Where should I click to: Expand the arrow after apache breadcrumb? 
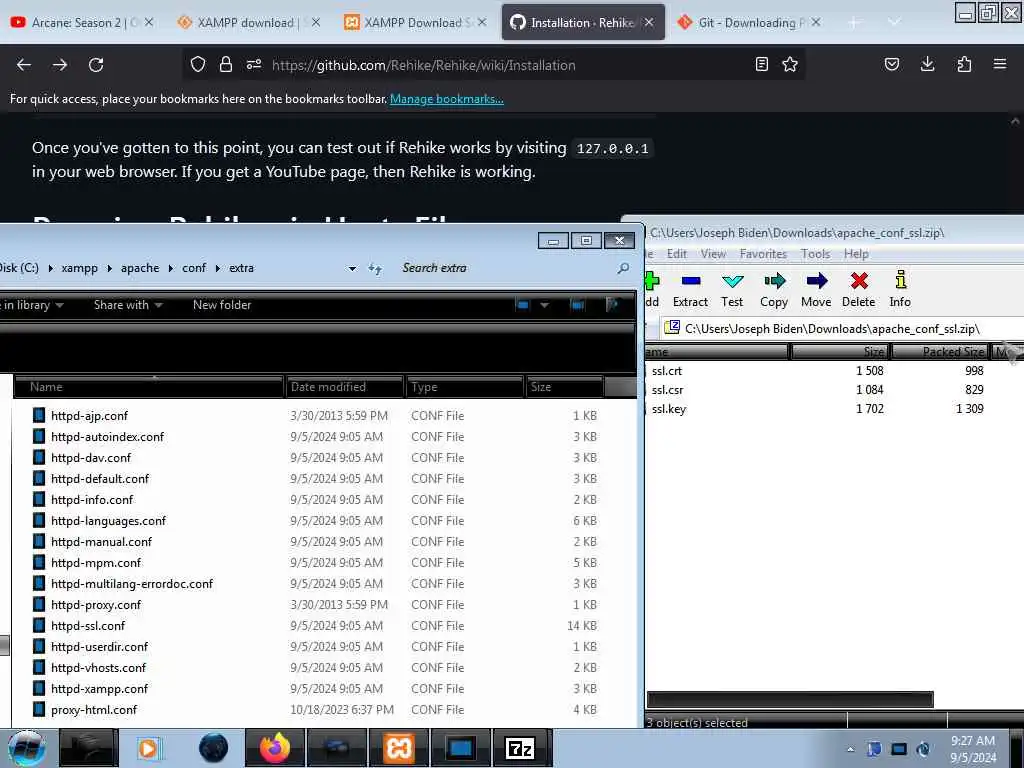(170, 268)
